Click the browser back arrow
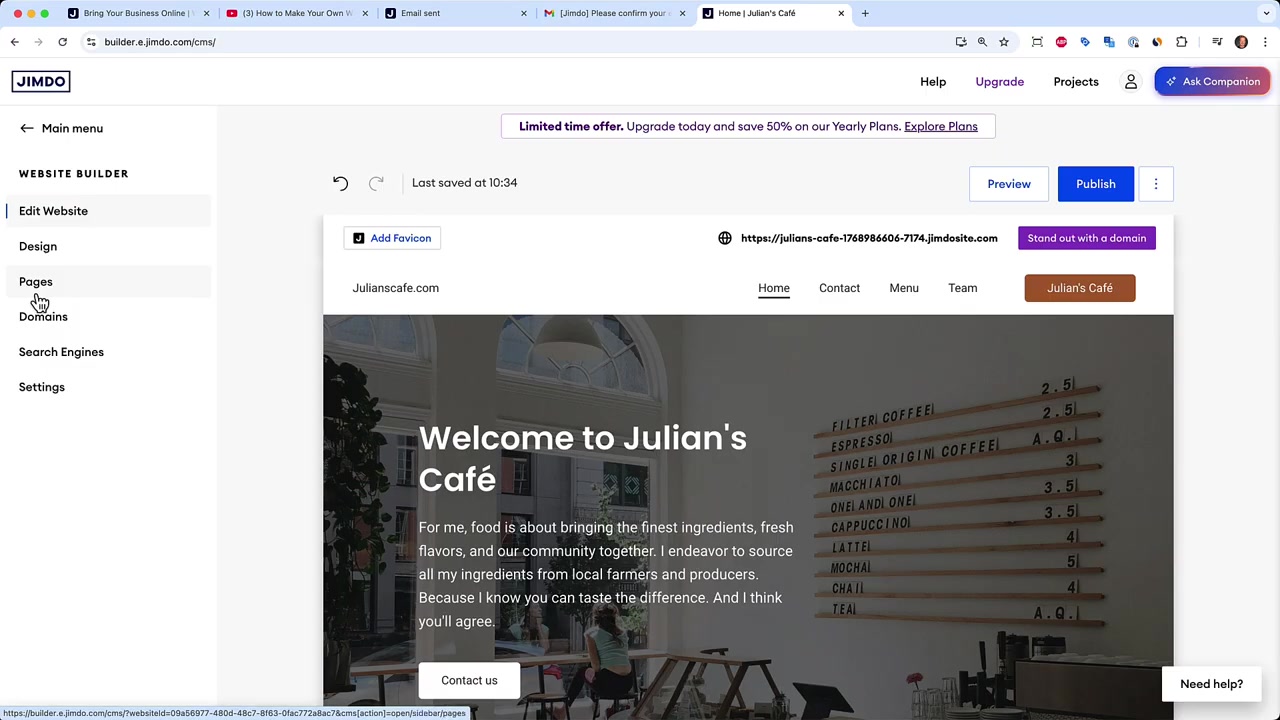The image size is (1280, 720). point(15,42)
